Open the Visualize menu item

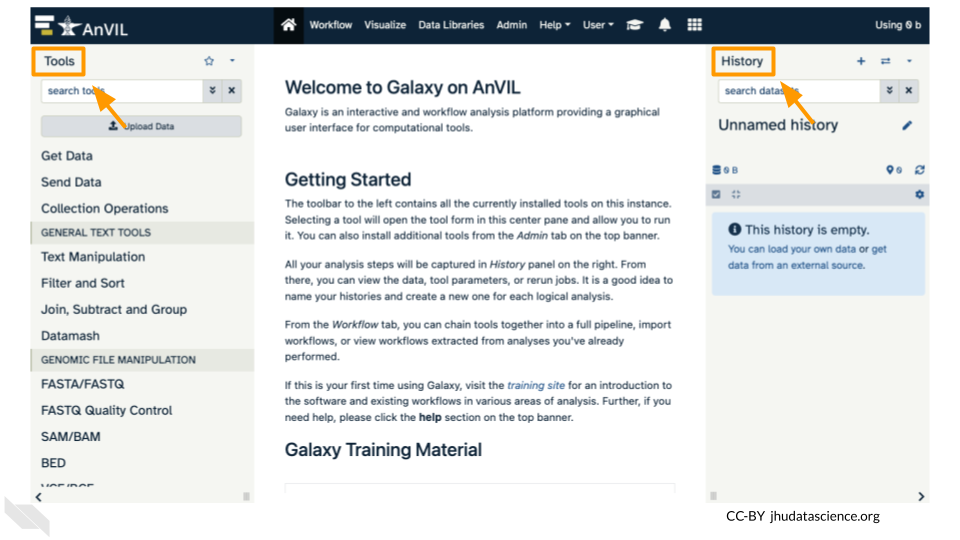coord(385,25)
